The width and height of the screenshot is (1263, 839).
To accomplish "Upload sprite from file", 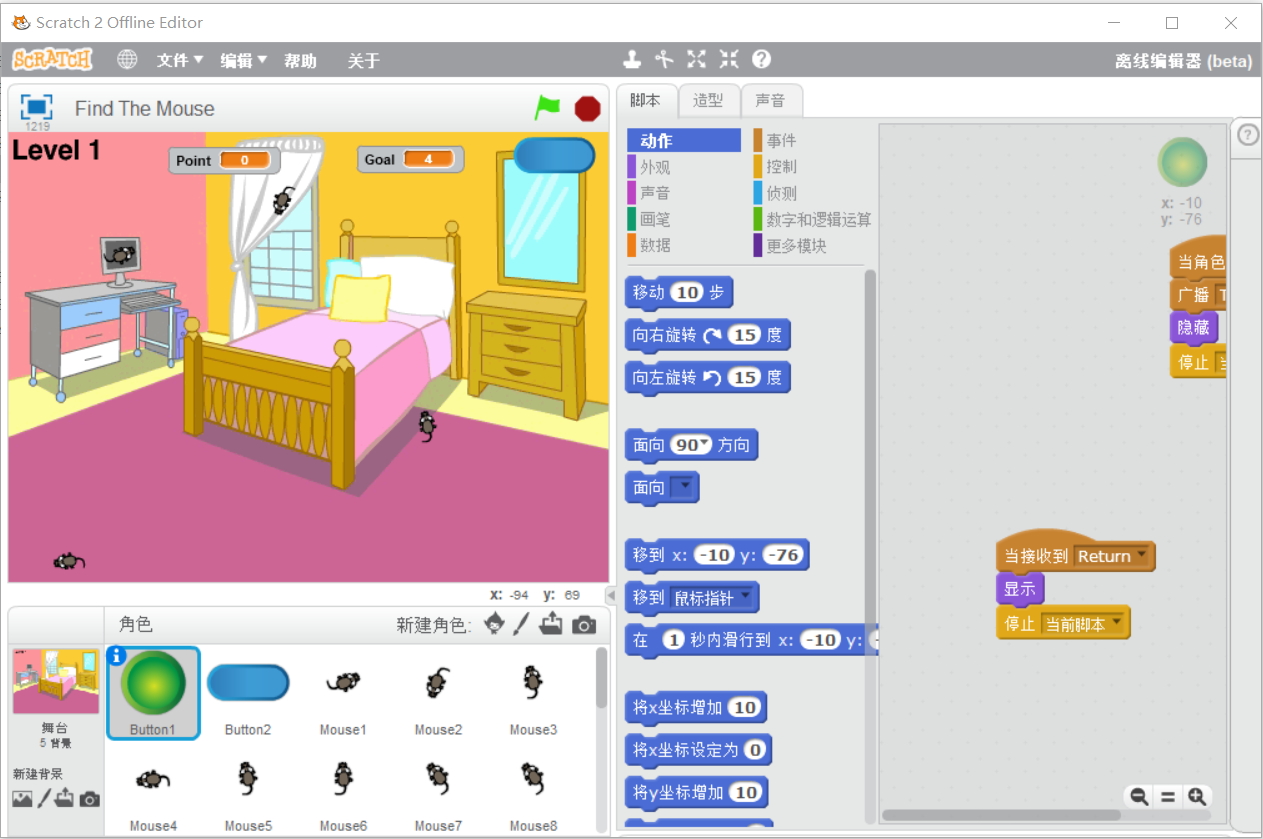I will click(551, 625).
